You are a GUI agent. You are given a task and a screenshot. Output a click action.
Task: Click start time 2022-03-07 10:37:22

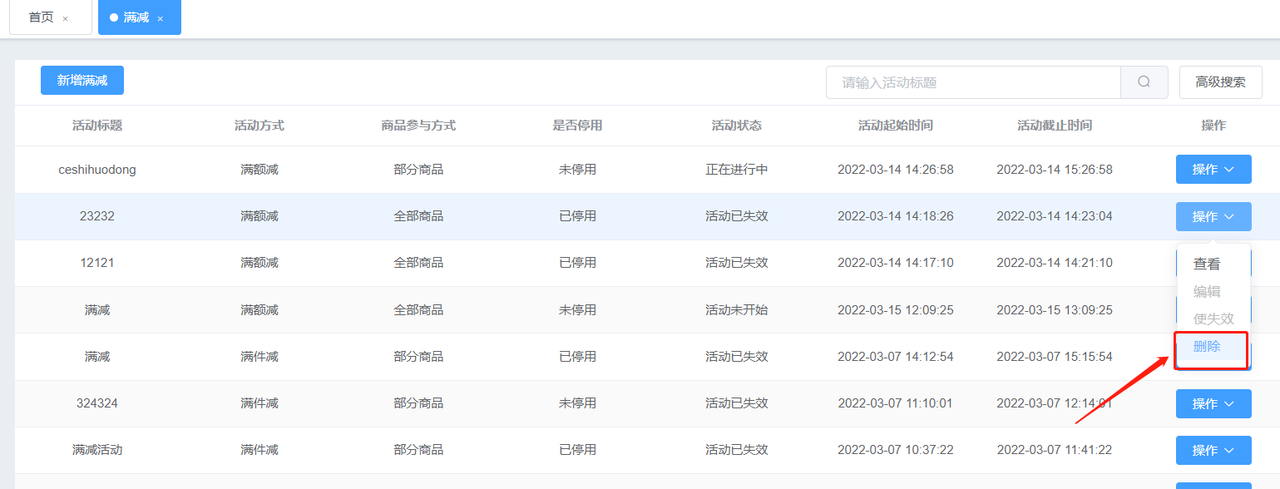click(895, 450)
